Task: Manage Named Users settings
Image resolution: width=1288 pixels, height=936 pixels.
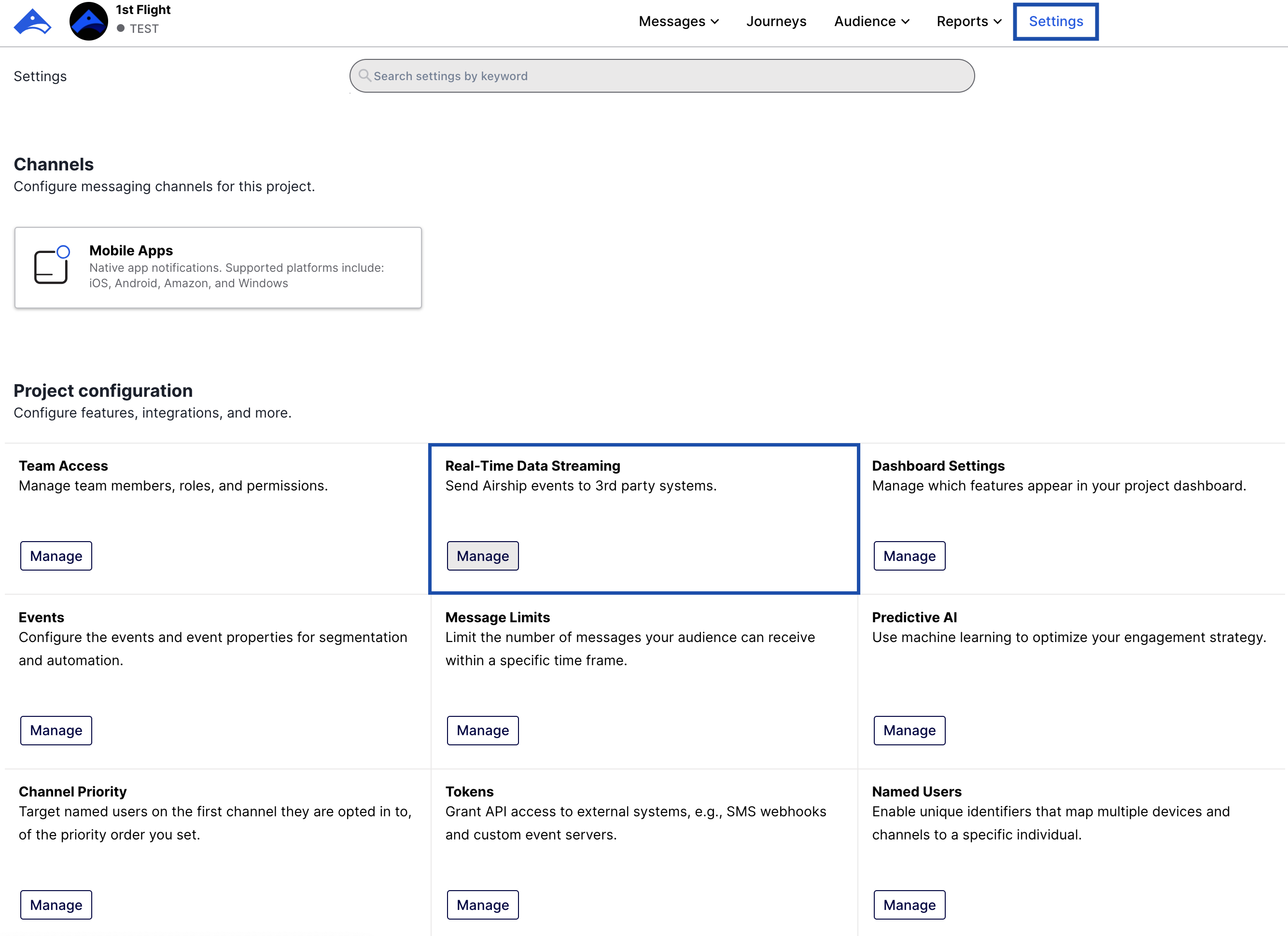Action: coord(909,904)
